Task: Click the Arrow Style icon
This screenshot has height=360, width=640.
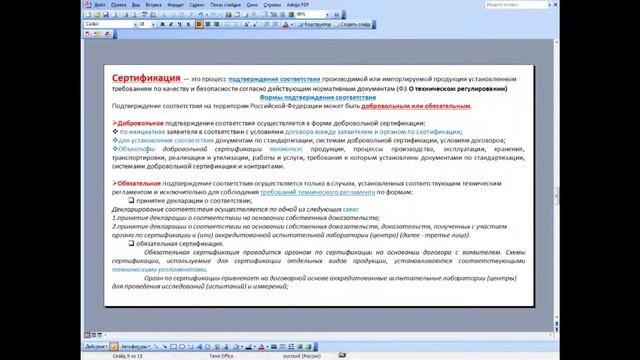Action: pos(291,347)
